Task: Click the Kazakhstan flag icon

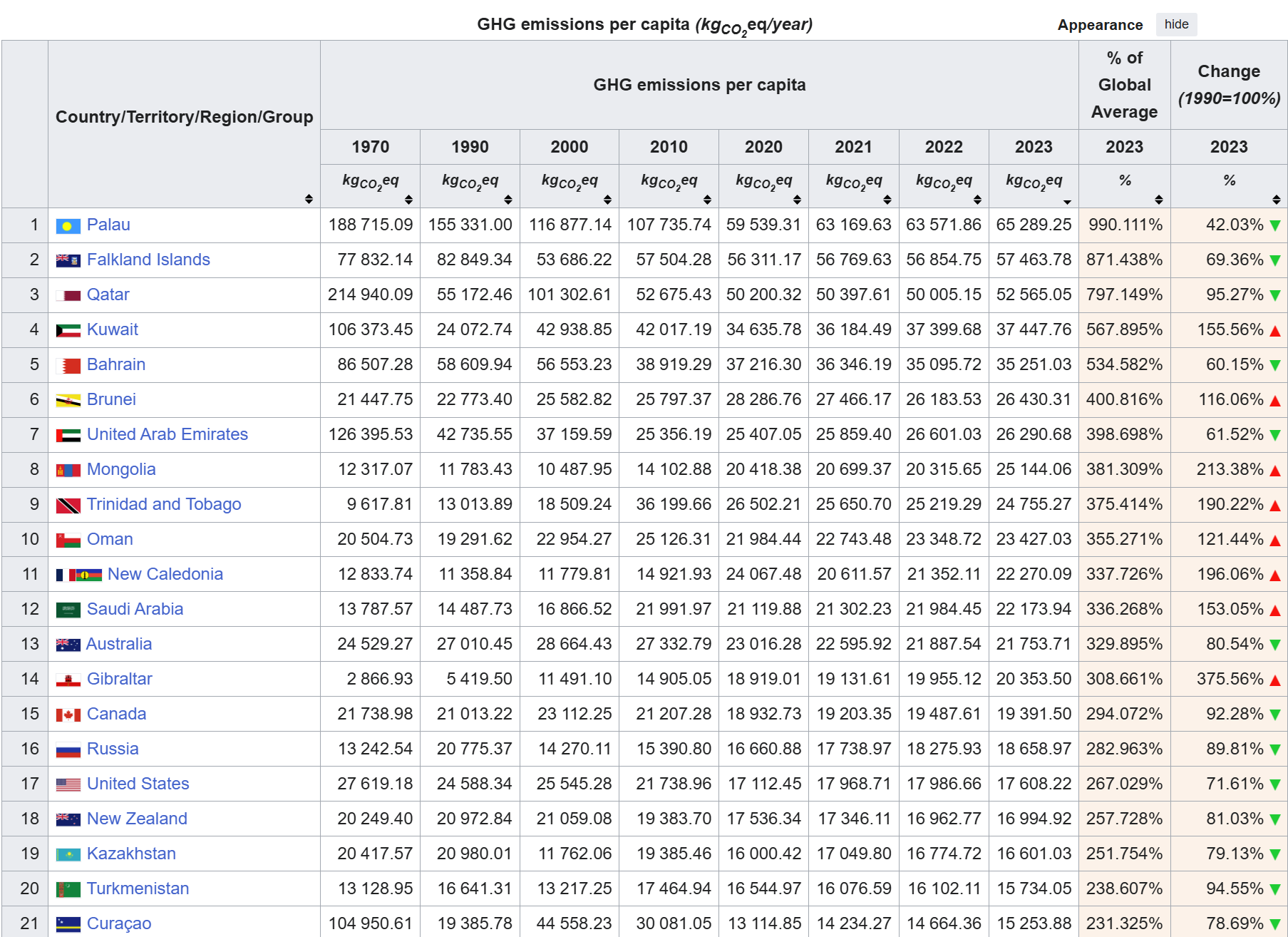Action: tap(68, 855)
